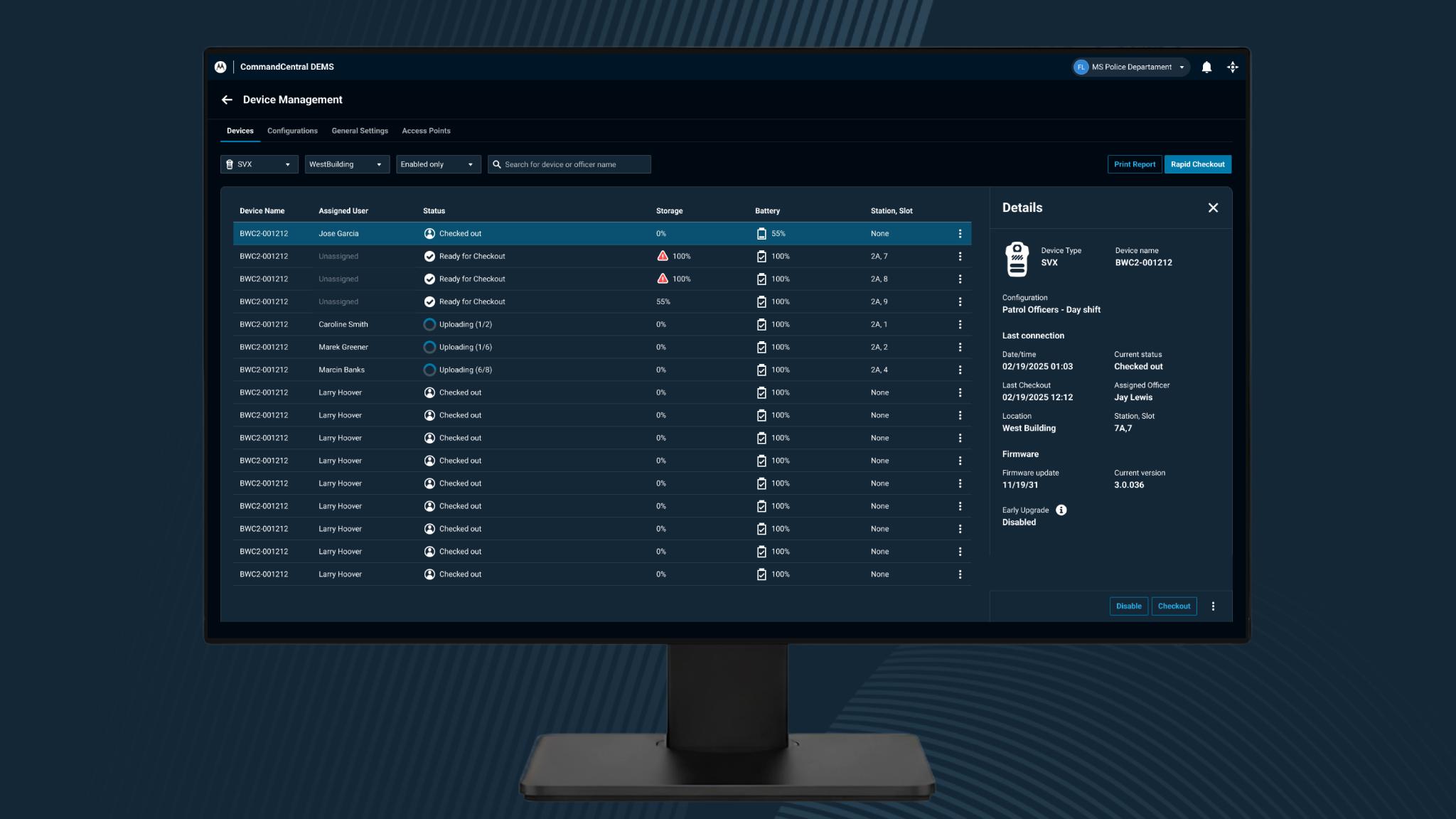
Task: Click the Motorola logo icon
Action: point(220,67)
